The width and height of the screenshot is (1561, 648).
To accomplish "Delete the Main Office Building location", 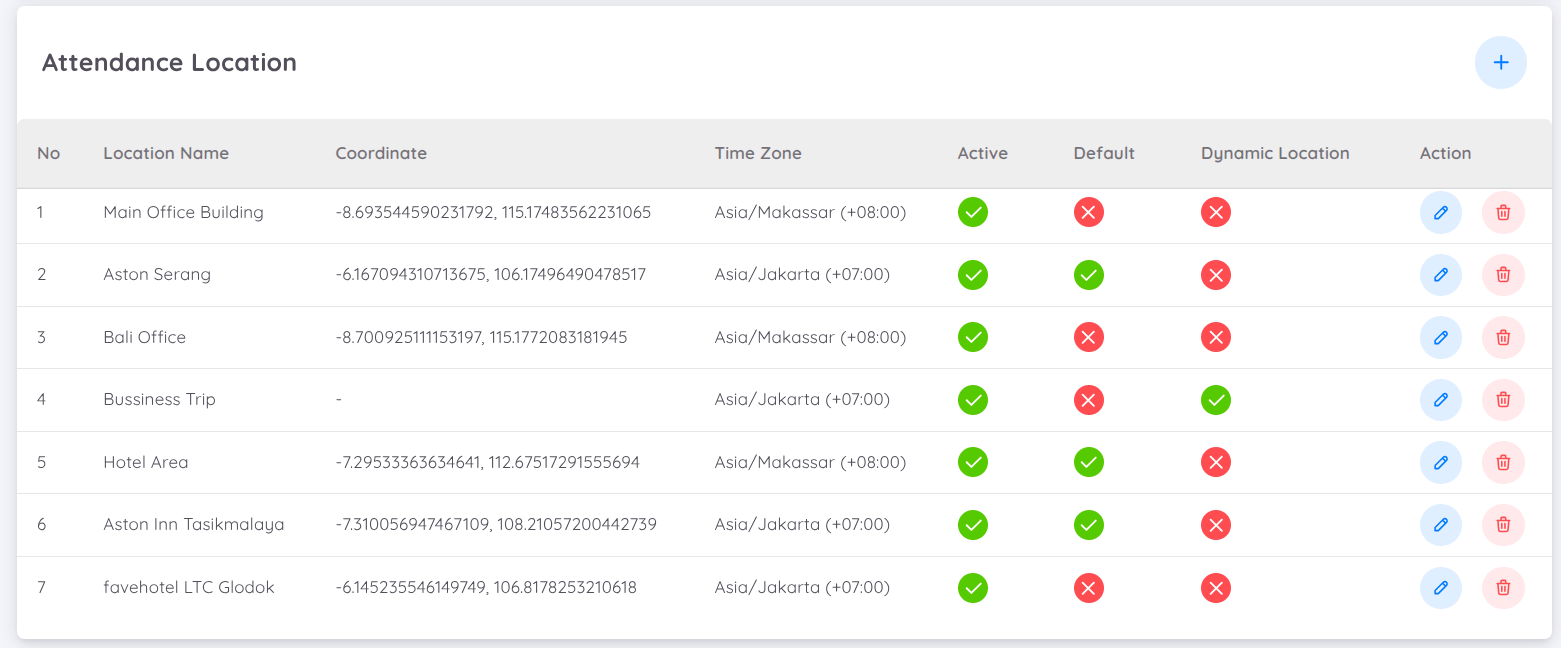I will [x=1502, y=212].
